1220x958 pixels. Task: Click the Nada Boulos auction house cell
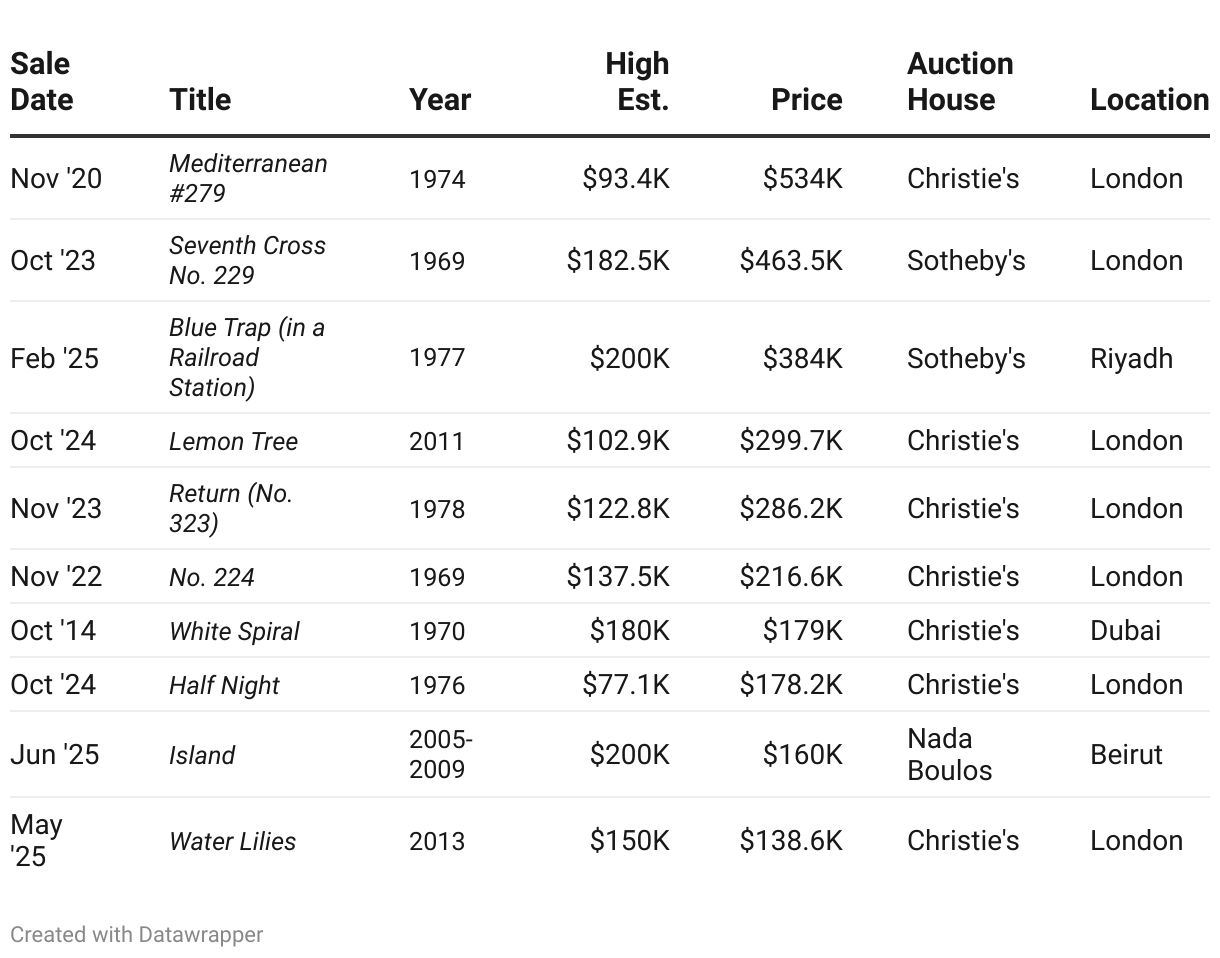(x=950, y=754)
